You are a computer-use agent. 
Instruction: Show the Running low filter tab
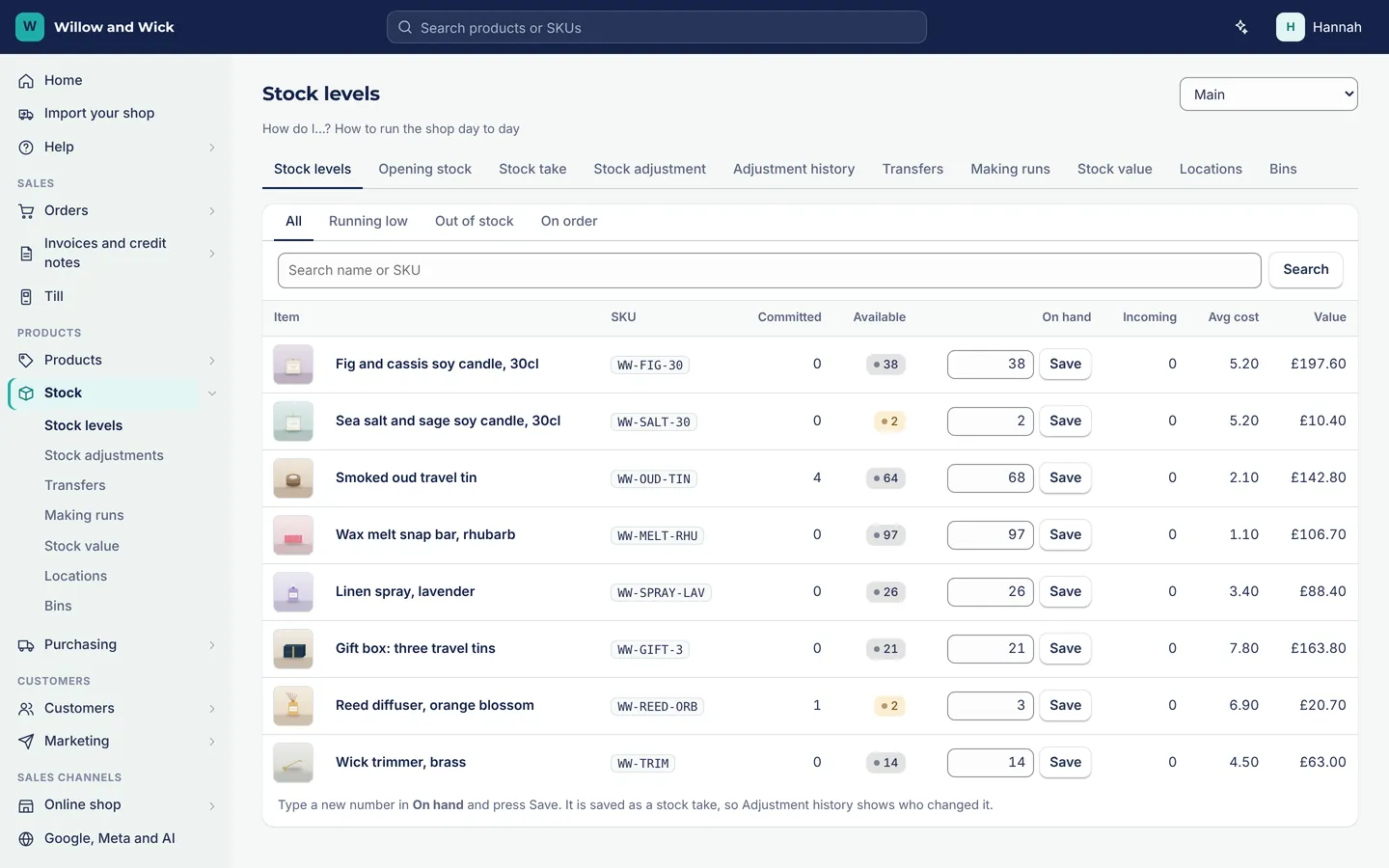(368, 221)
